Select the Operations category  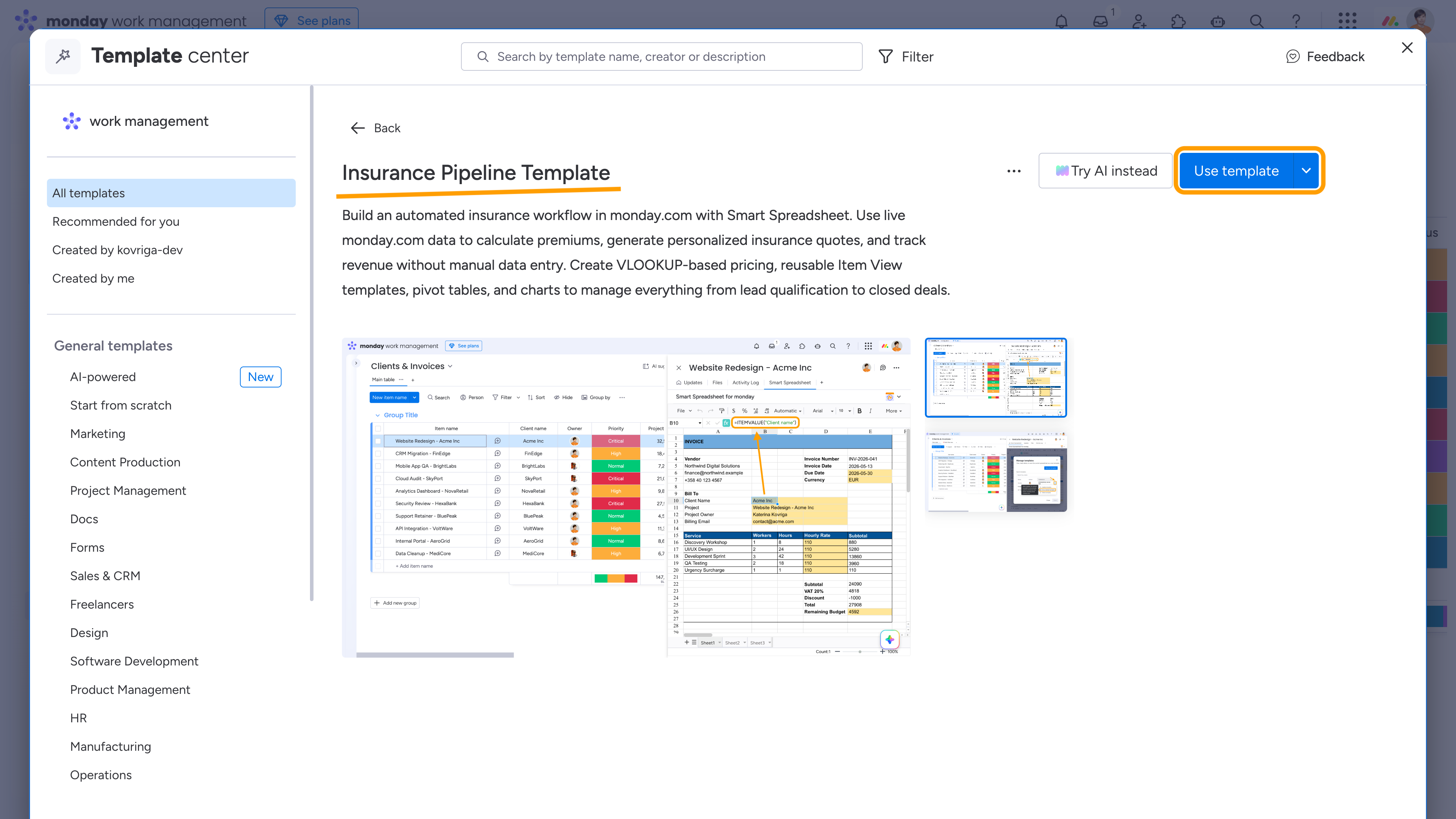(x=101, y=775)
